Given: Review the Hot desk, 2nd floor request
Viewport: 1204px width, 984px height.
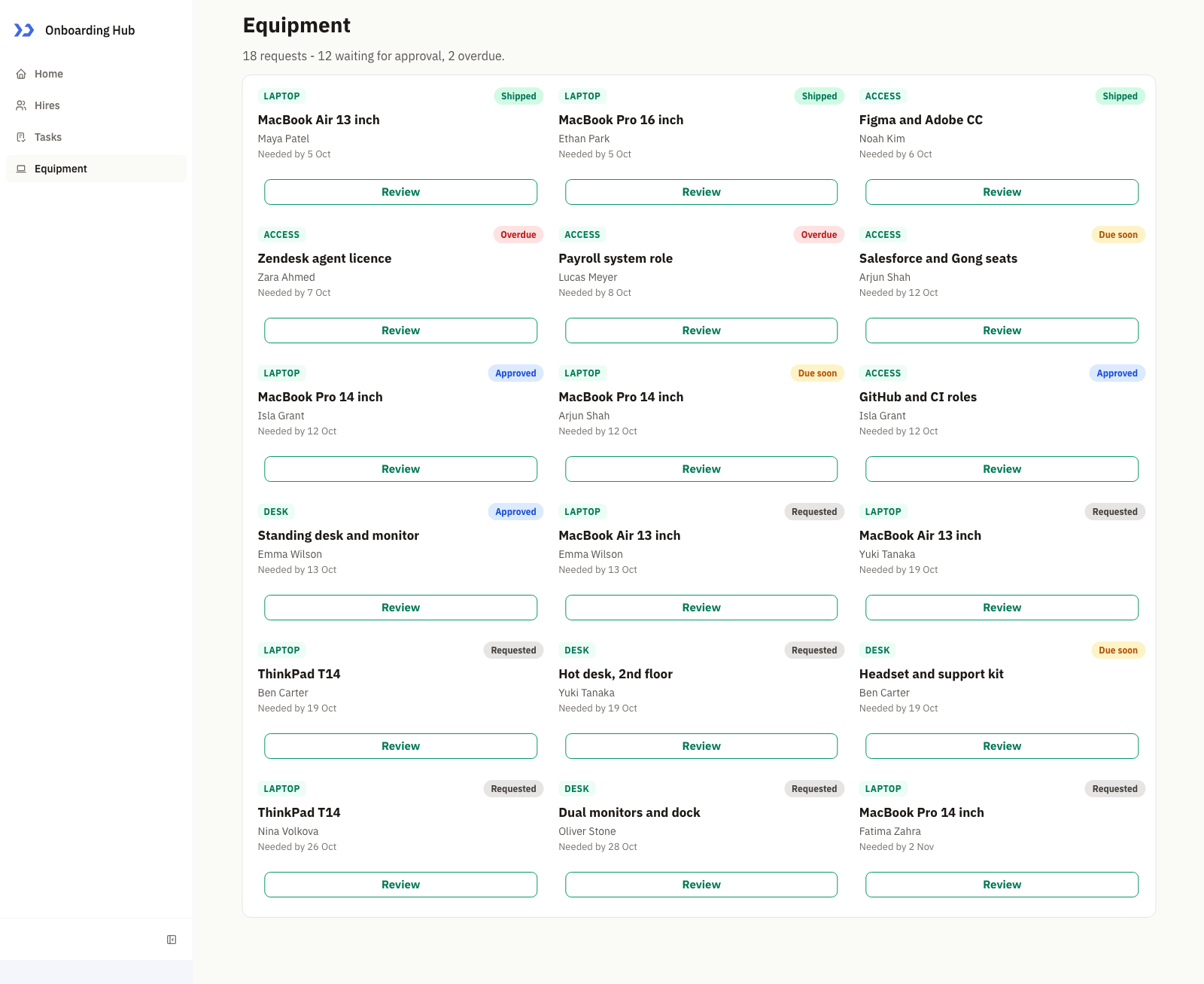Looking at the screenshot, I should 701,746.
